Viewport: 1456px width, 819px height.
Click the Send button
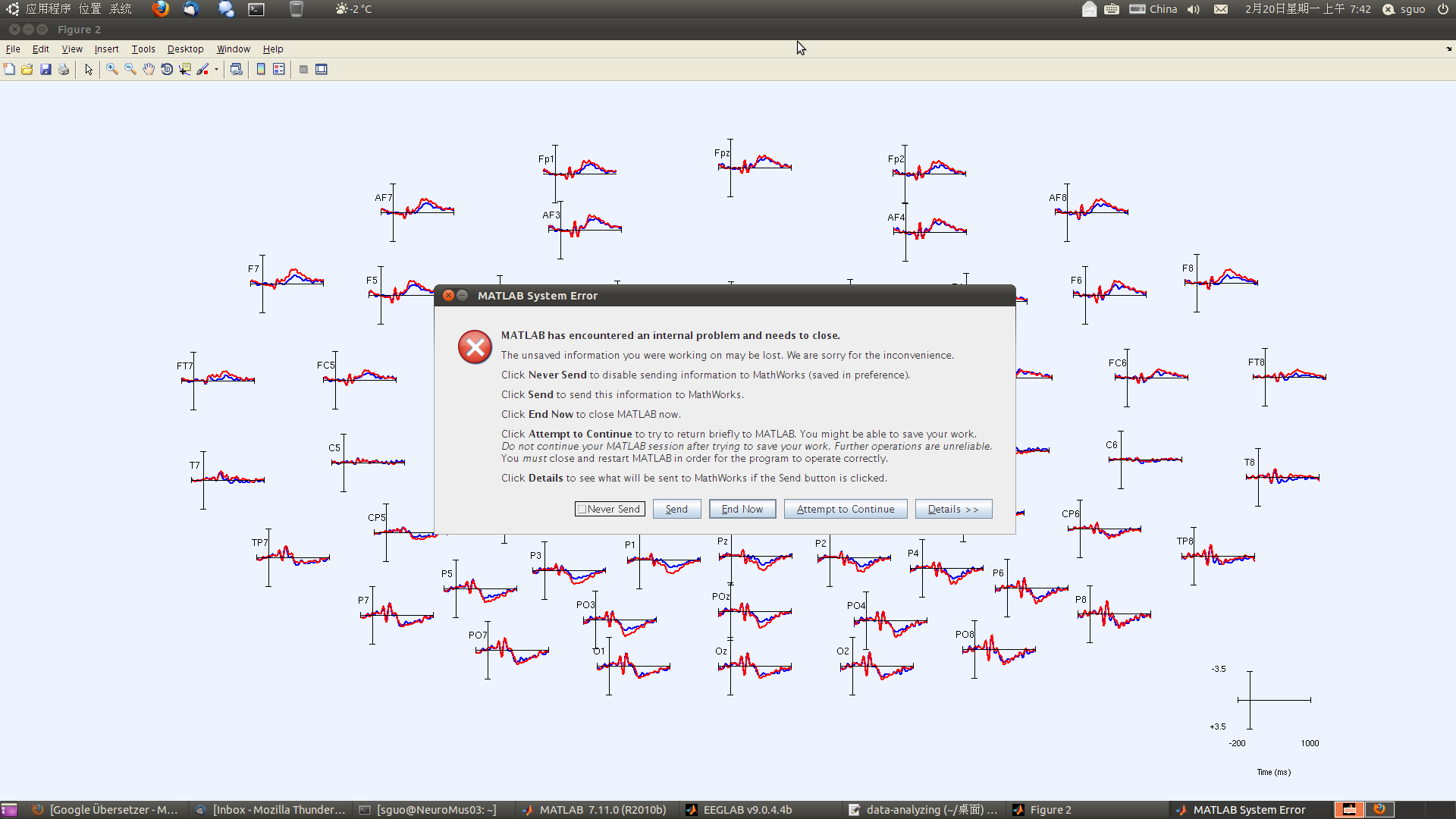[x=676, y=509]
